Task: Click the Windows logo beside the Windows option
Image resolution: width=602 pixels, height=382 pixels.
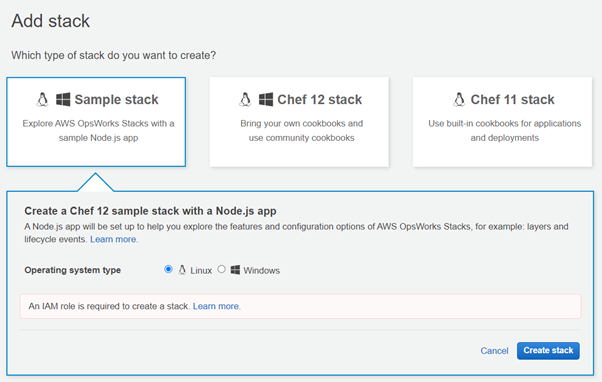Action: coord(235,270)
